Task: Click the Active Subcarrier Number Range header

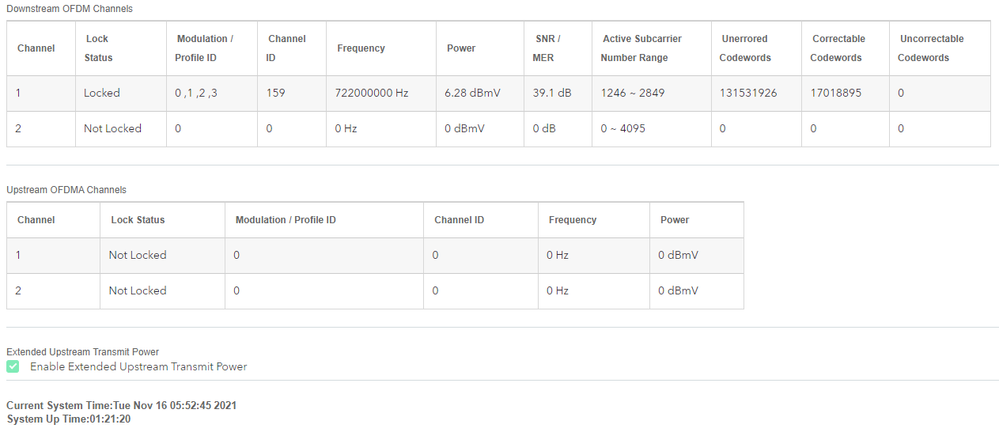Action: pyautogui.click(x=642, y=48)
